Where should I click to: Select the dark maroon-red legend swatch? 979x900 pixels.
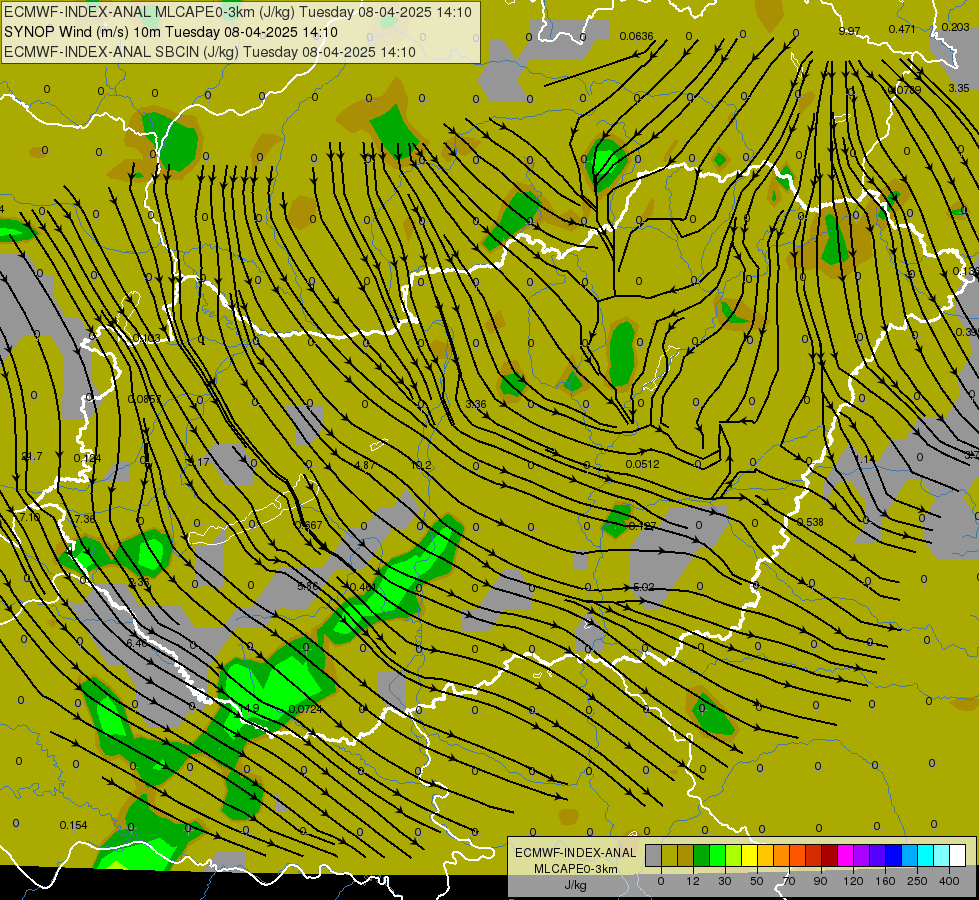pyautogui.click(x=830, y=856)
